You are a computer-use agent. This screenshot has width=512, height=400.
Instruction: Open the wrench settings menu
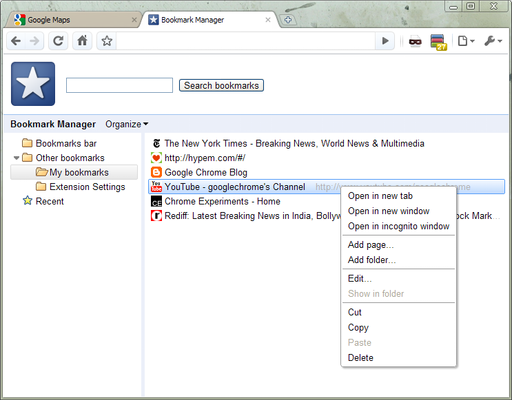point(493,41)
